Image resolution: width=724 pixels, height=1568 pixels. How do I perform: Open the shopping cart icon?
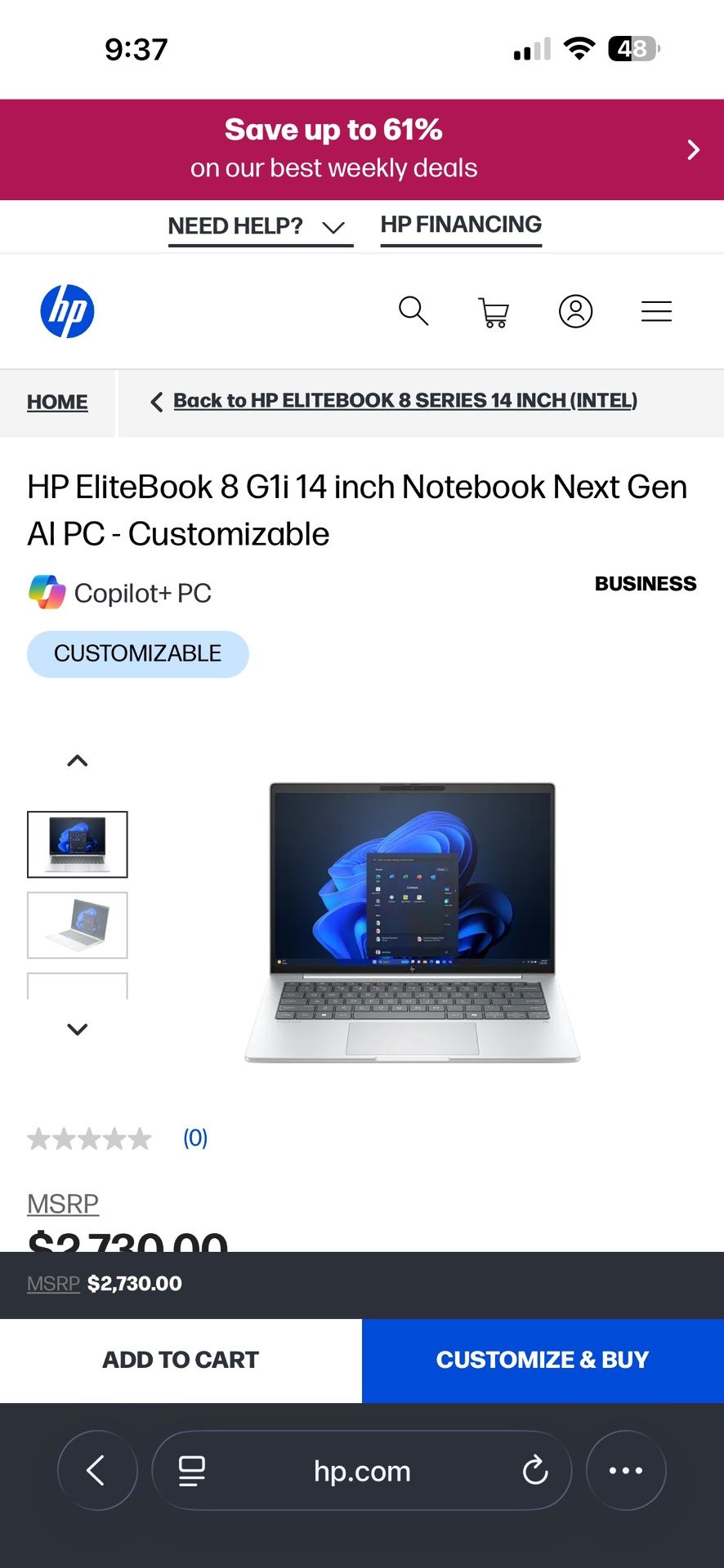tap(494, 312)
